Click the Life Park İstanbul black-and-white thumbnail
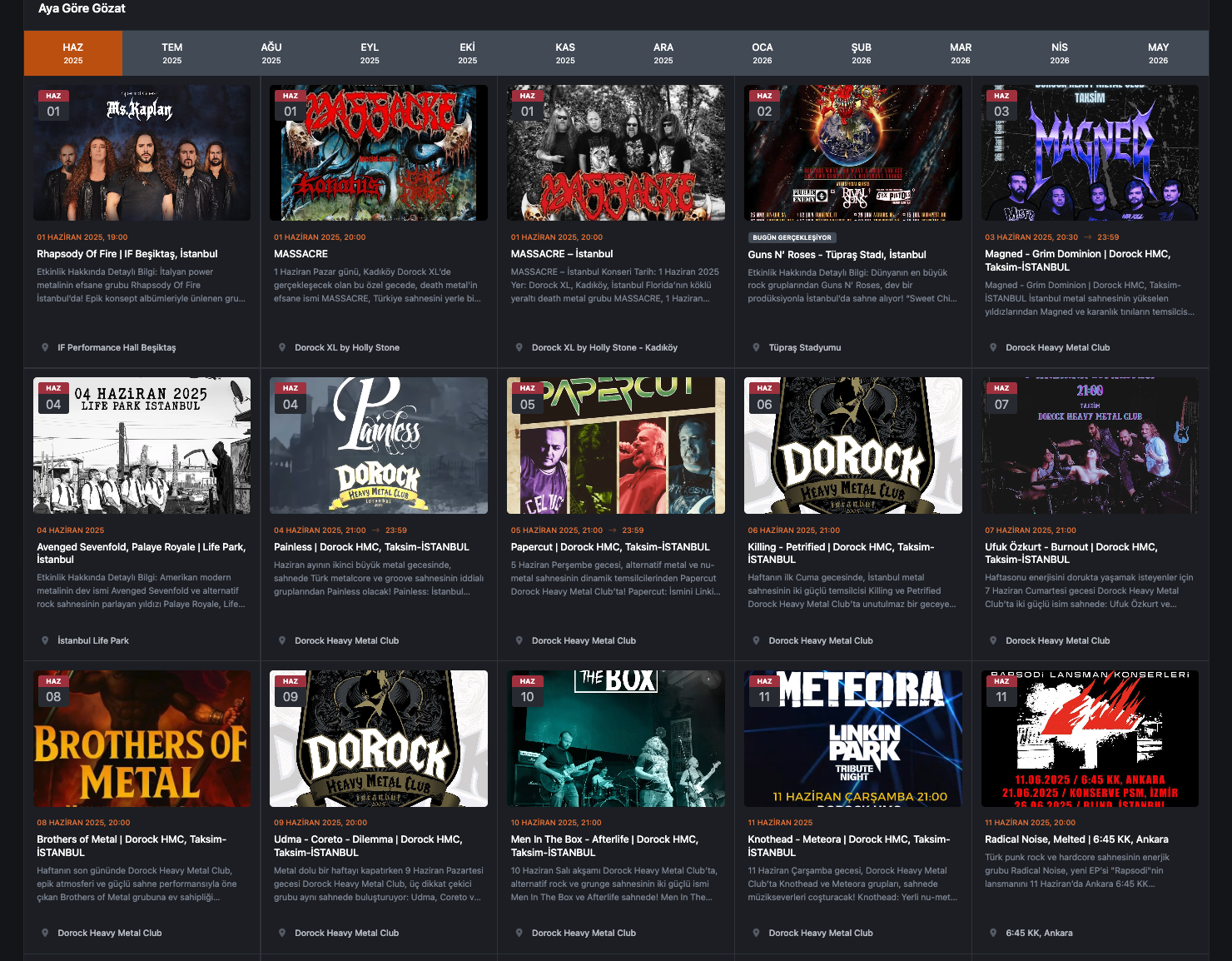Image resolution: width=1232 pixels, height=961 pixels. click(x=142, y=446)
